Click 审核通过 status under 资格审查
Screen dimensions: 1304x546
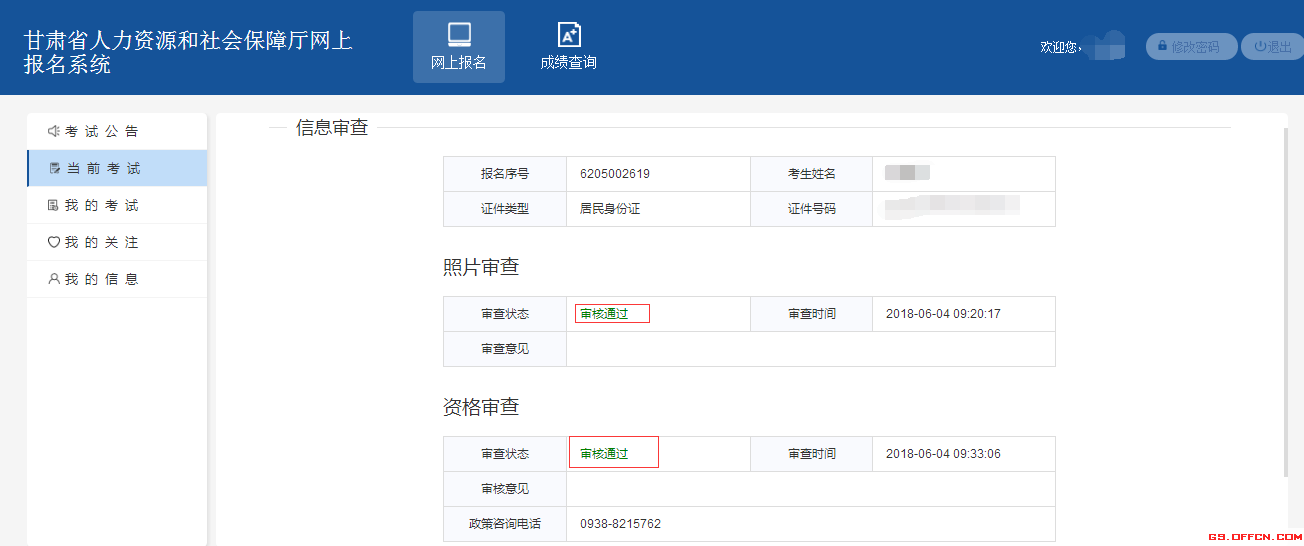(x=604, y=454)
